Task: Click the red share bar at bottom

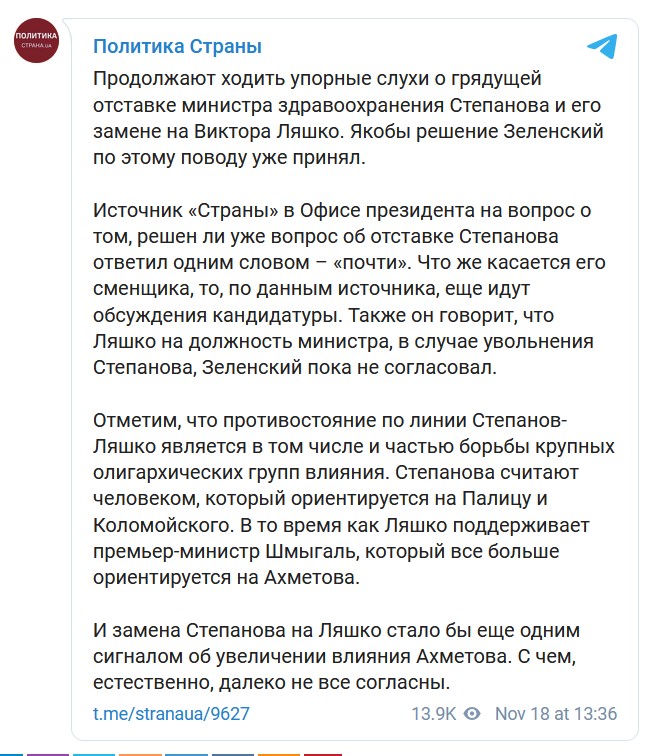Action: (323, 755)
